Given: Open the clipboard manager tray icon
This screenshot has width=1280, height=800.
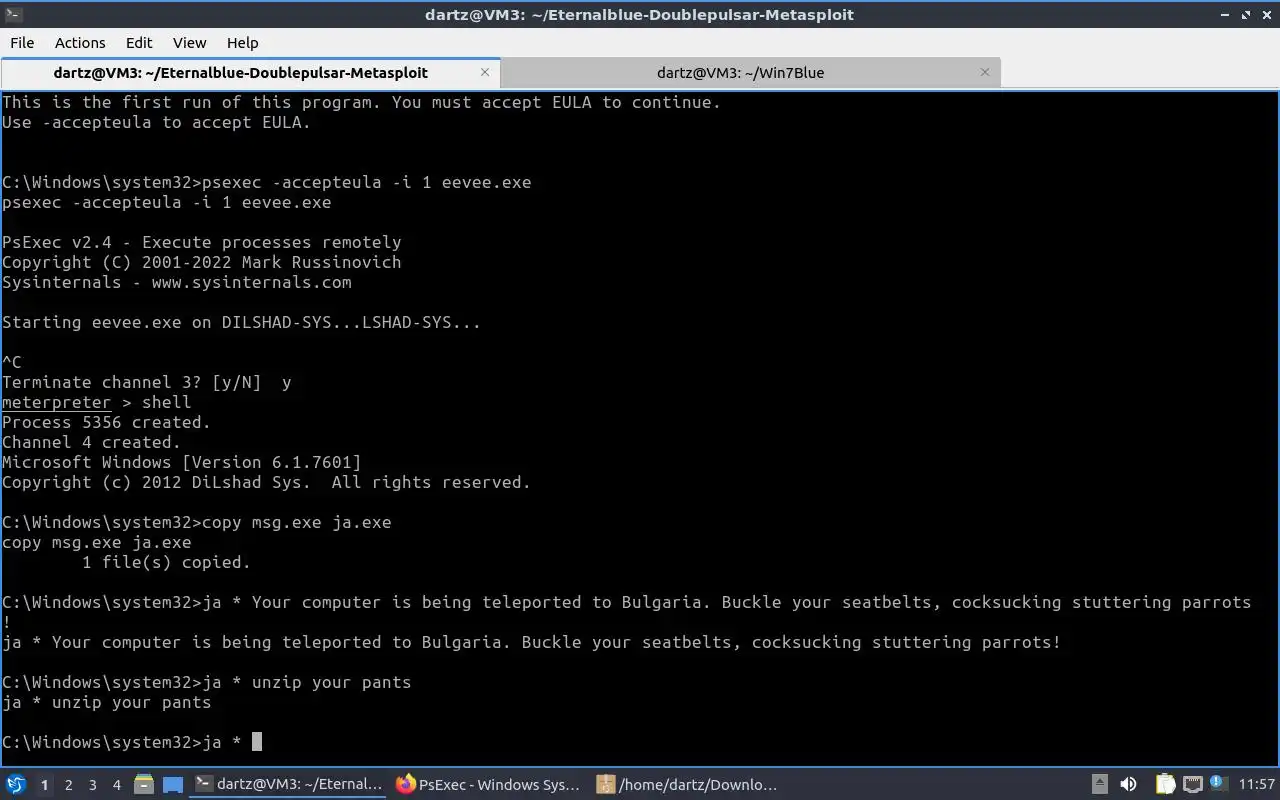Looking at the screenshot, I should click(1165, 785).
